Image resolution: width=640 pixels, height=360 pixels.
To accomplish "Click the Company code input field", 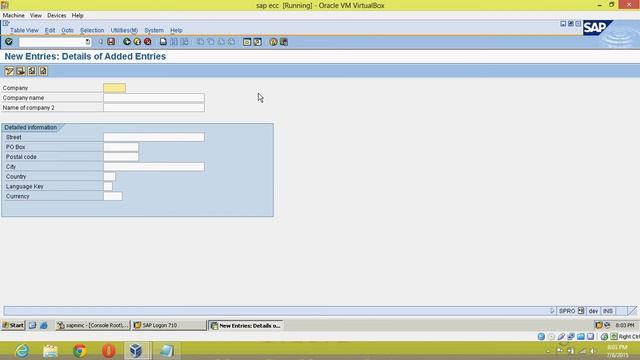I will (114, 88).
